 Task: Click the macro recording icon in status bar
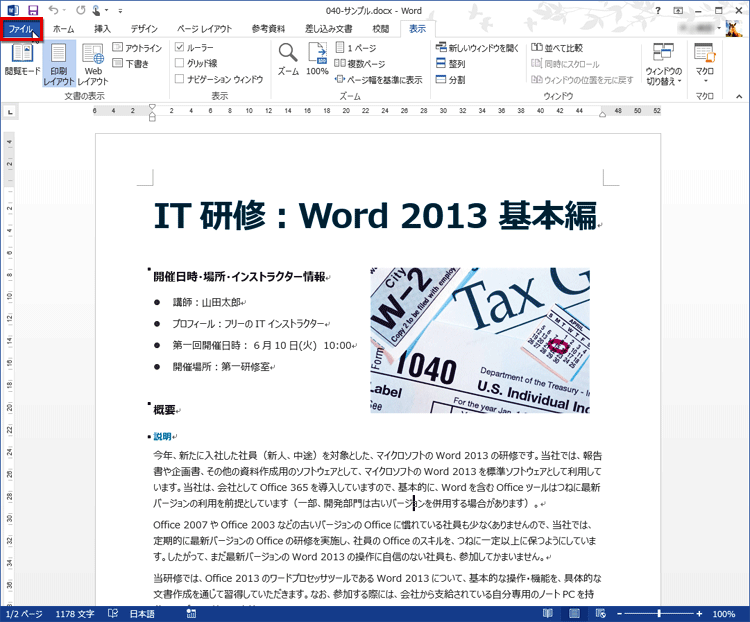point(191,614)
